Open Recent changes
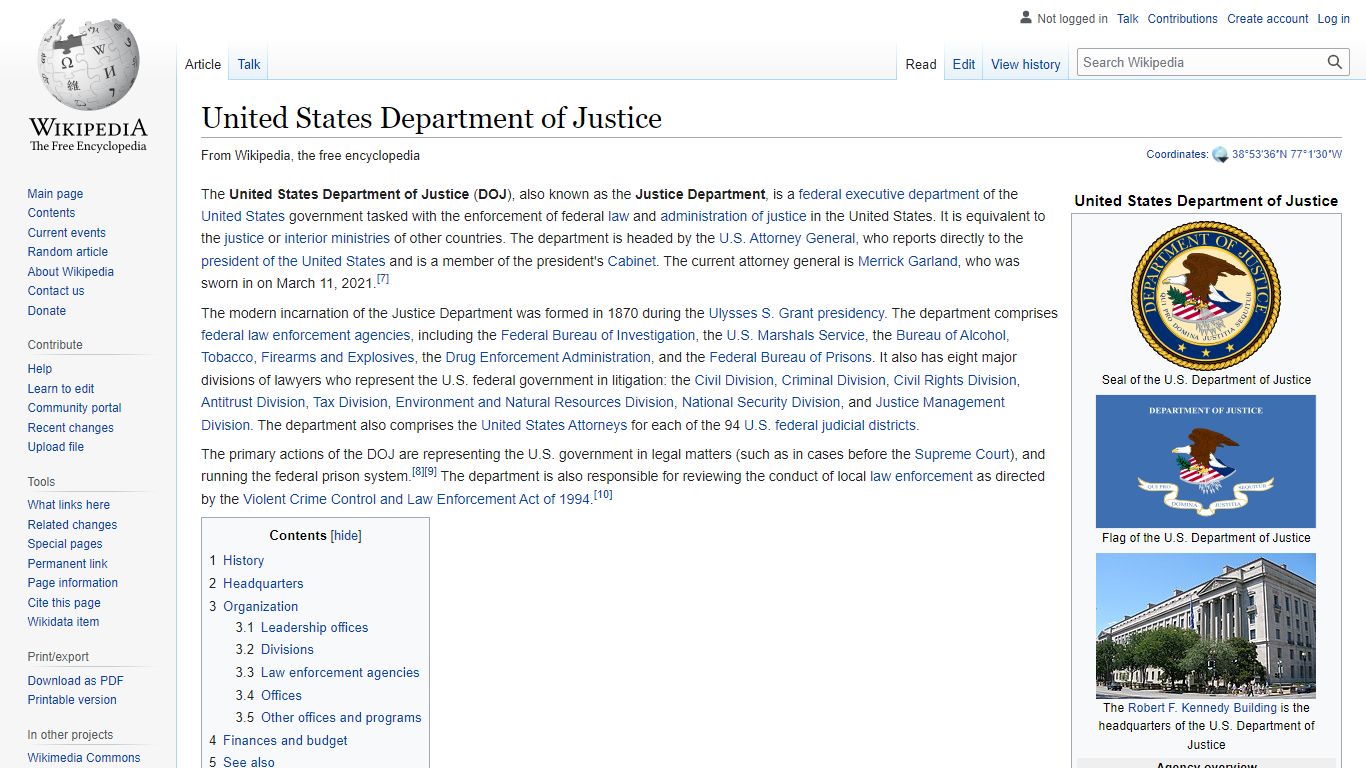 71,428
